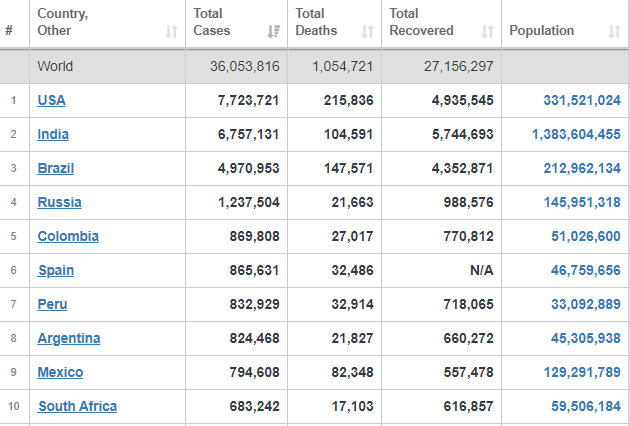The width and height of the screenshot is (630, 426).
Task: Select World total cases 36,053,816
Action: (x=245, y=66)
